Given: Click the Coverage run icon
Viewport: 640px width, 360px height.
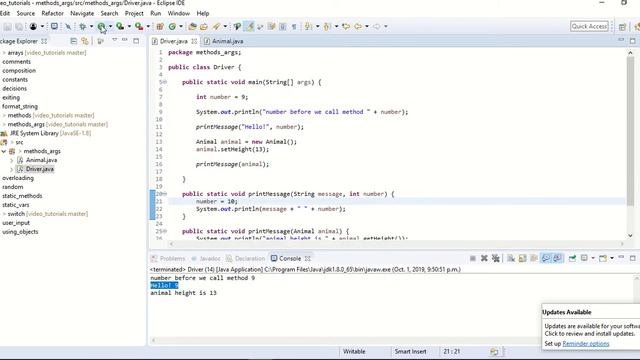Looking at the screenshot, I should (x=120, y=27).
